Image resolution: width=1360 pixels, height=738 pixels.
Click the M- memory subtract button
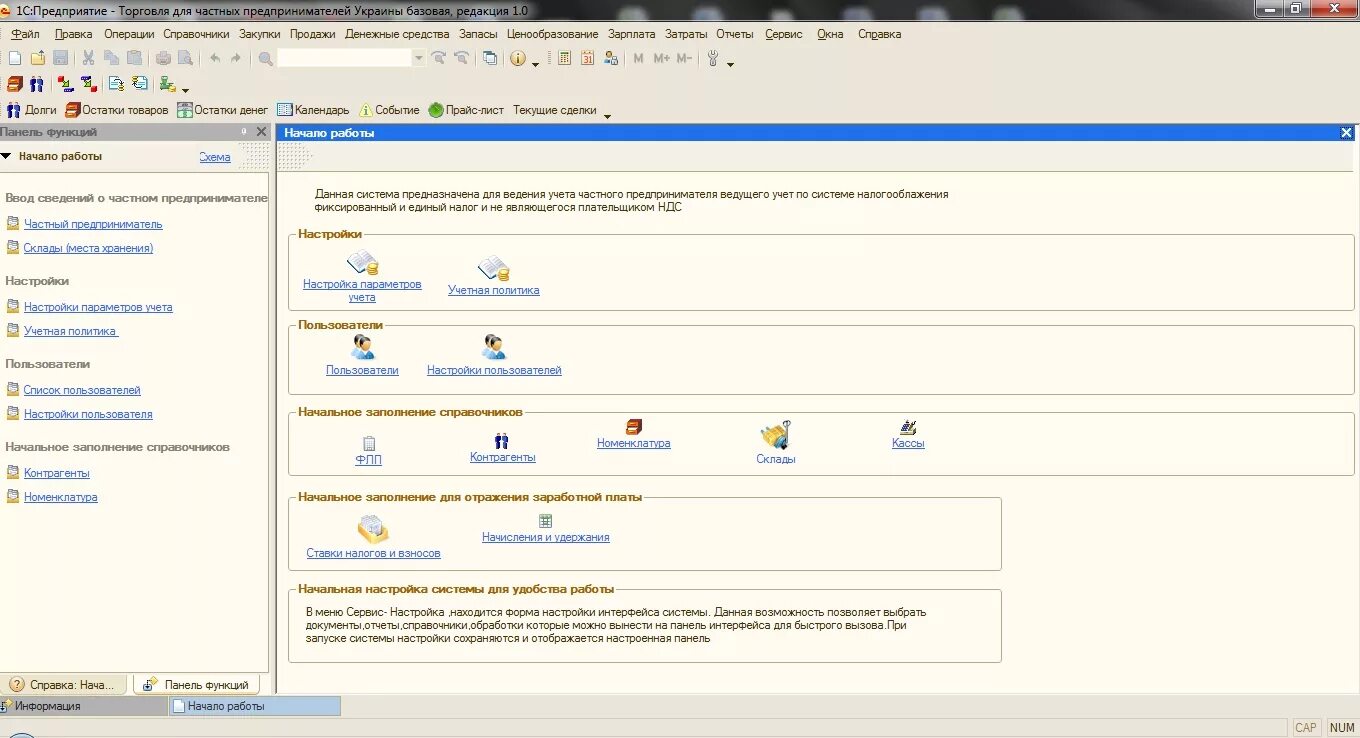[684, 58]
